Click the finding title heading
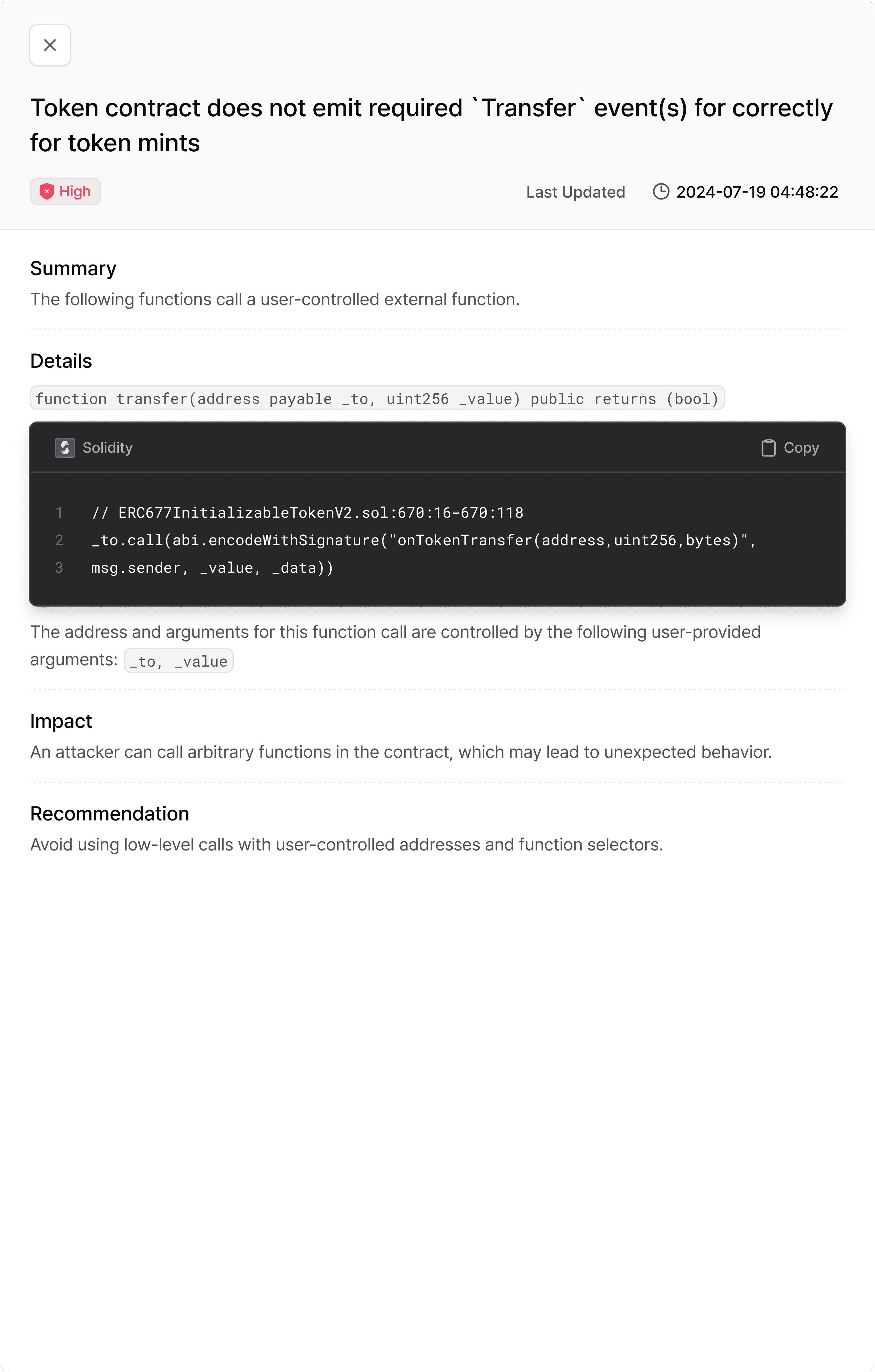The width and height of the screenshot is (875, 1372). pos(432,125)
